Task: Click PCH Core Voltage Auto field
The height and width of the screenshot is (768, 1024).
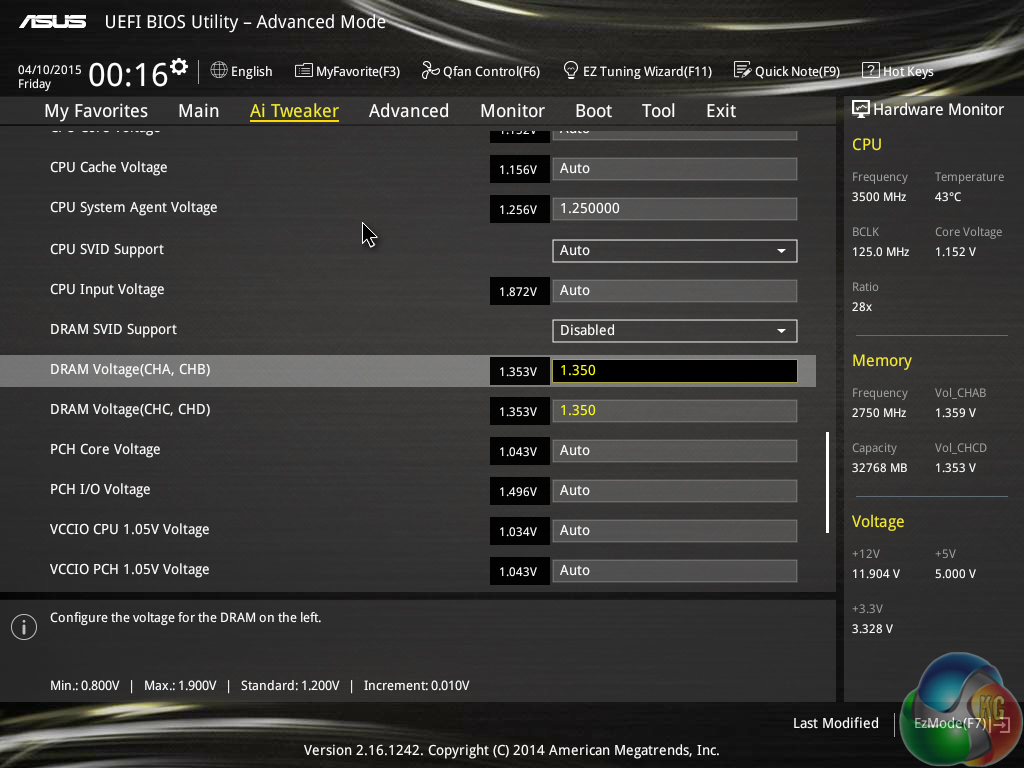Action: pos(675,451)
